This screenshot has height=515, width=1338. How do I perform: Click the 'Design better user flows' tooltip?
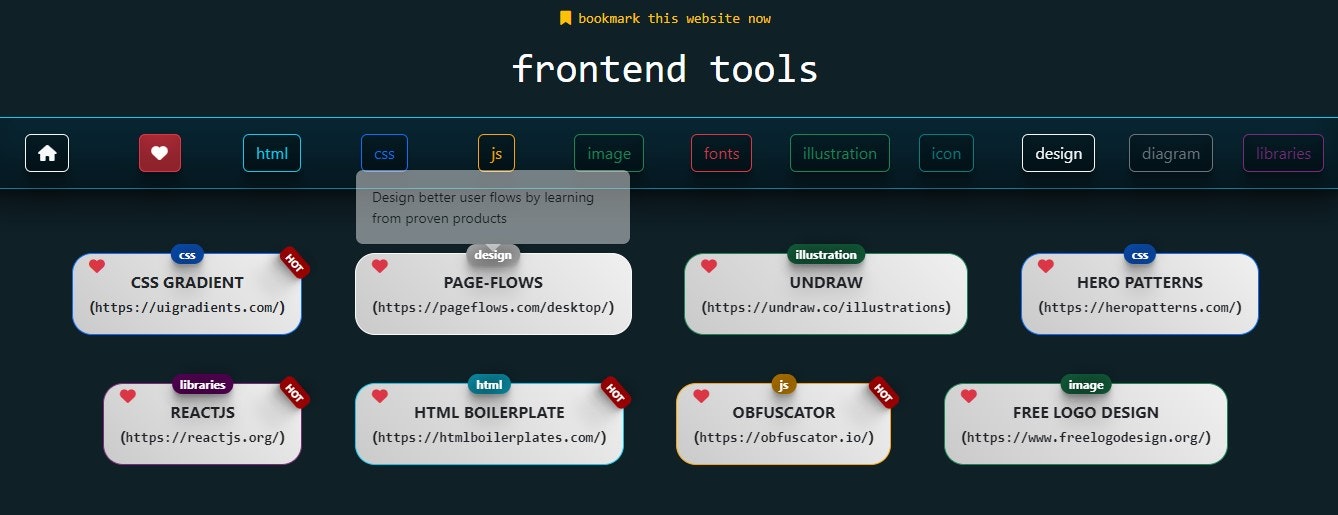tap(493, 207)
